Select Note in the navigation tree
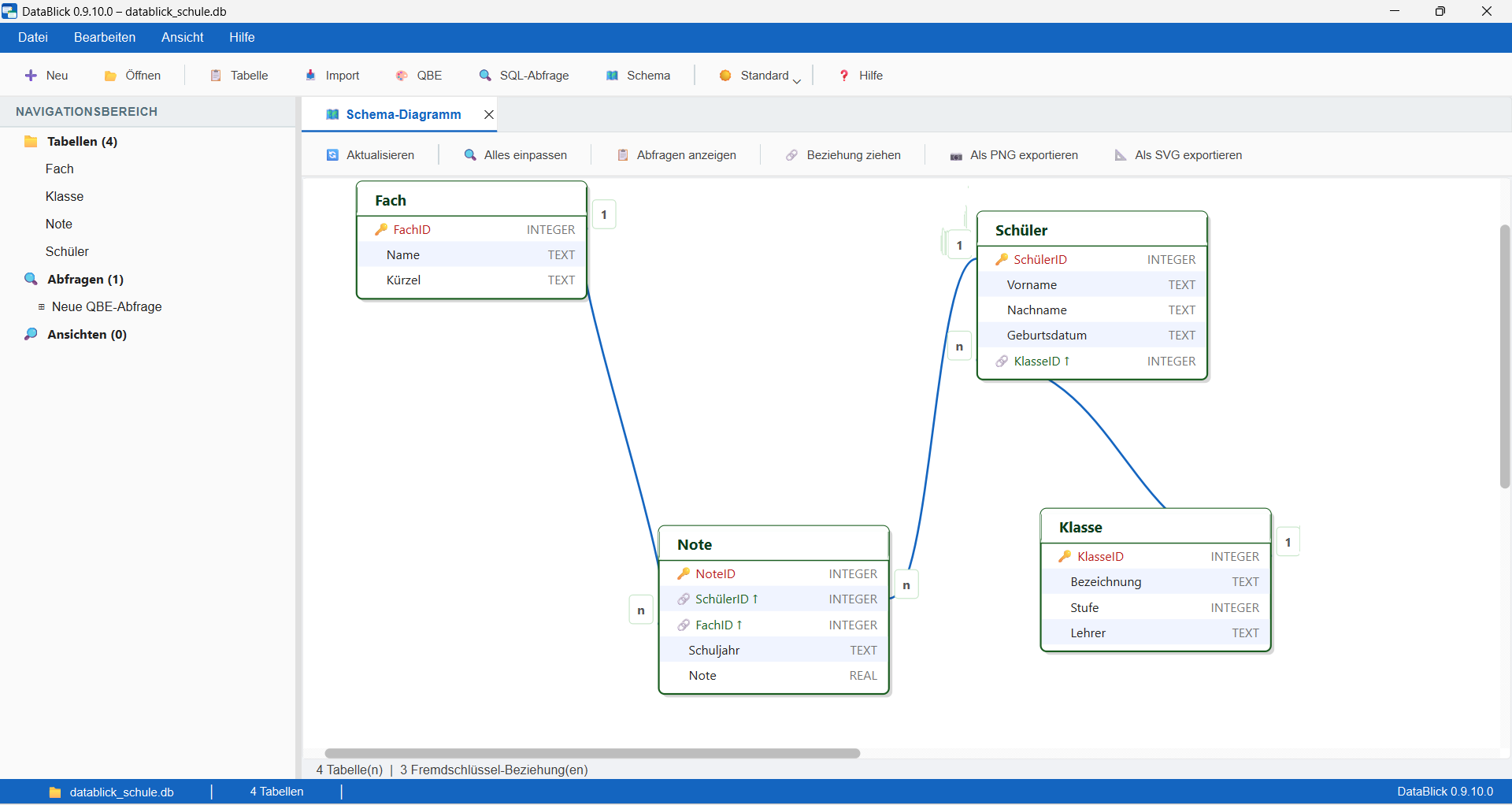Image resolution: width=1512 pixels, height=805 pixels. click(x=59, y=224)
